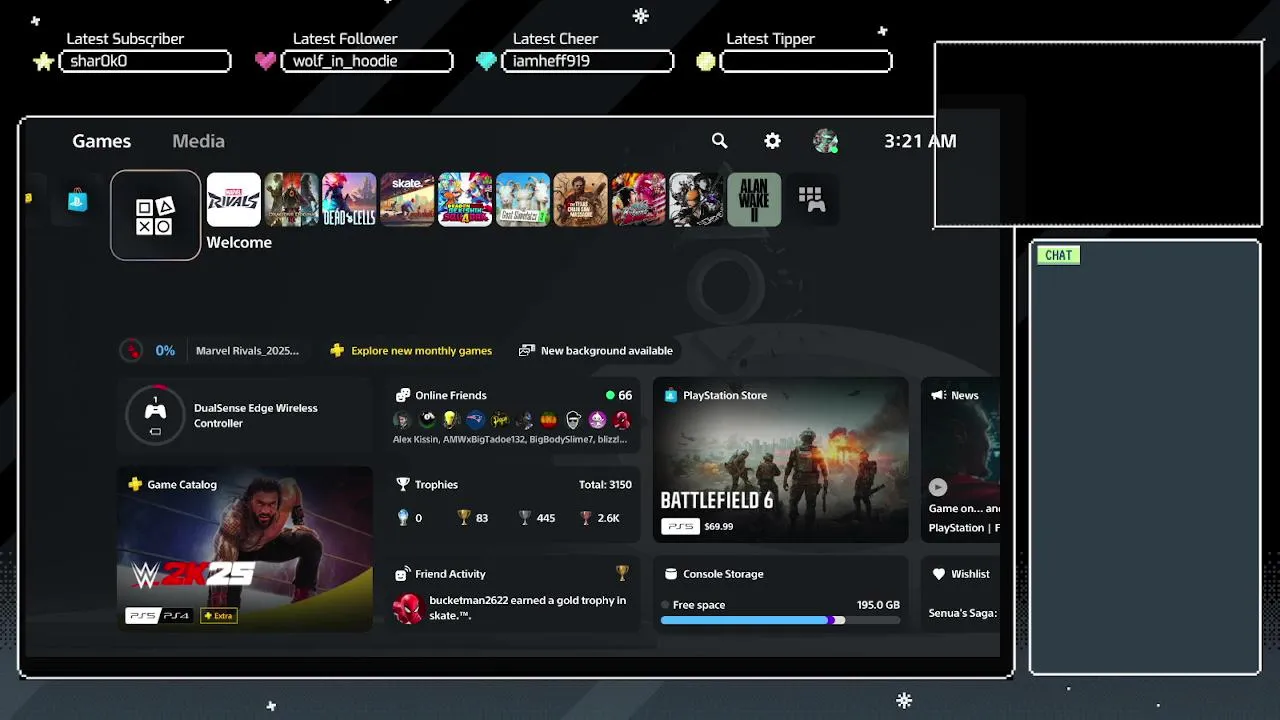Viewport: 1280px width, 720px height.
Task: Open the Wishlist card
Action: point(960,594)
